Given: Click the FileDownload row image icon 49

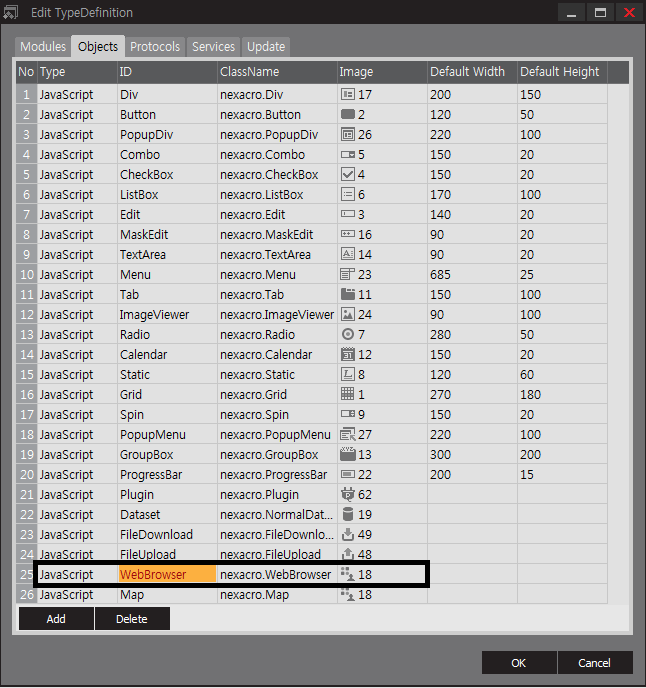Looking at the screenshot, I should tap(348, 534).
